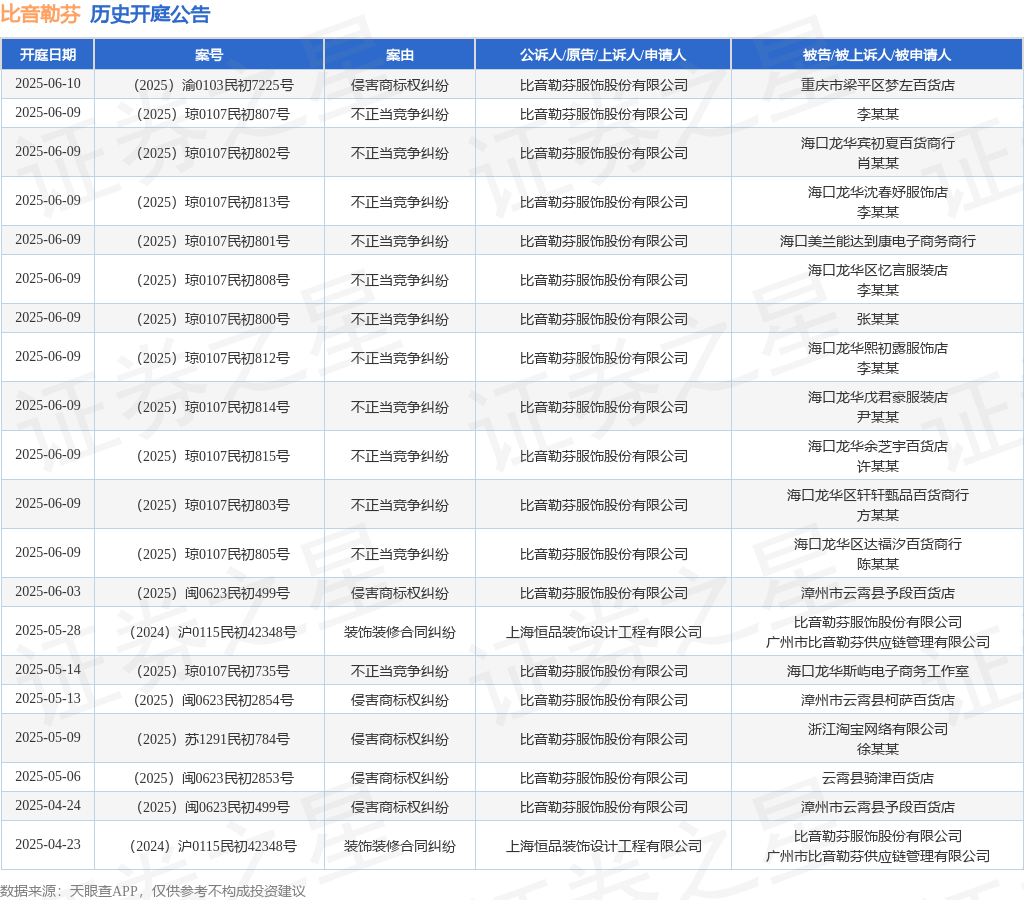Viewport: 1024px width, 900px height.
Task: Click defendant 尹某某
Action: (878, 417)
